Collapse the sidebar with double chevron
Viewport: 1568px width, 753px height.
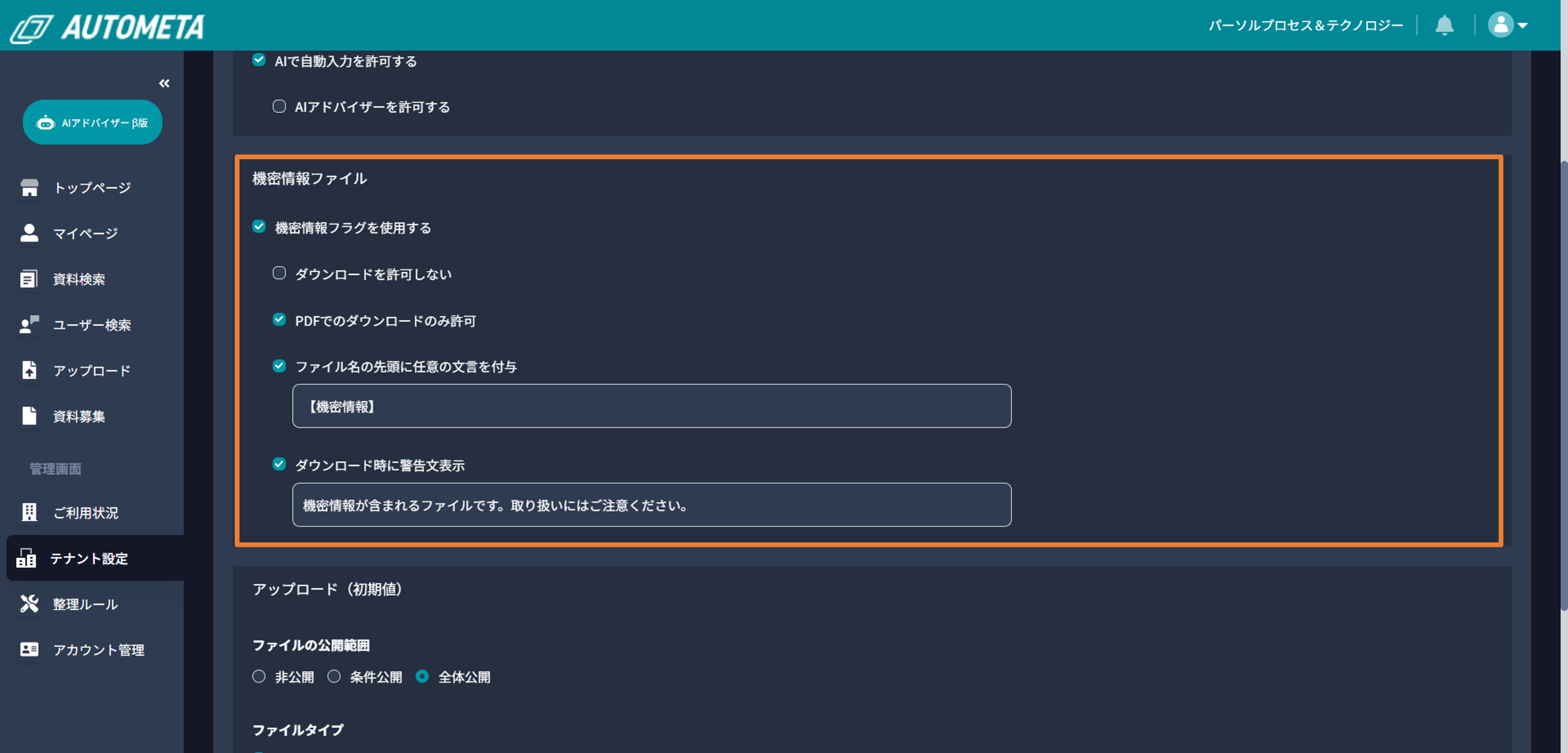click(x=164, y=83)
